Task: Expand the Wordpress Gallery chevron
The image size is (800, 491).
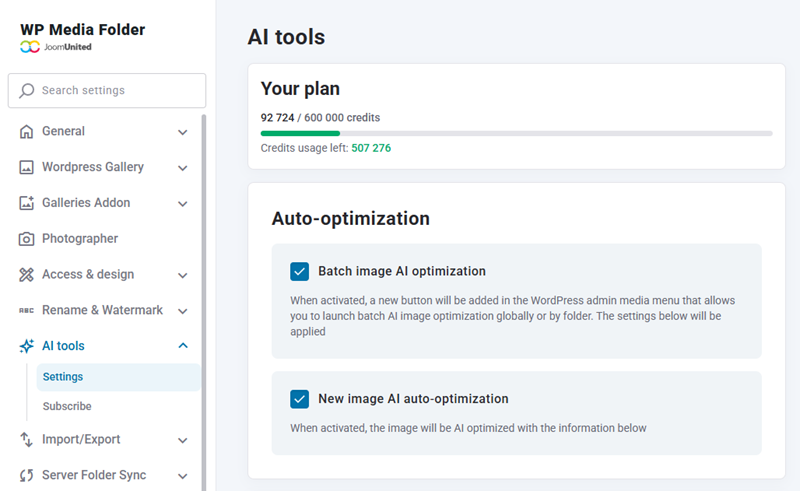Action: point(182,168)
